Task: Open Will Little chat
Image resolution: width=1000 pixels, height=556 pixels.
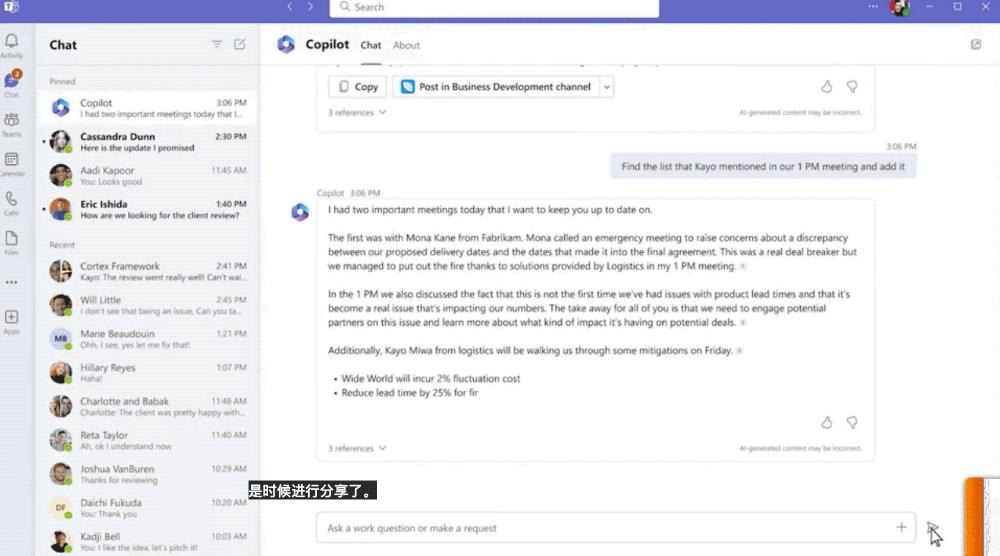Action: point(147,305)
